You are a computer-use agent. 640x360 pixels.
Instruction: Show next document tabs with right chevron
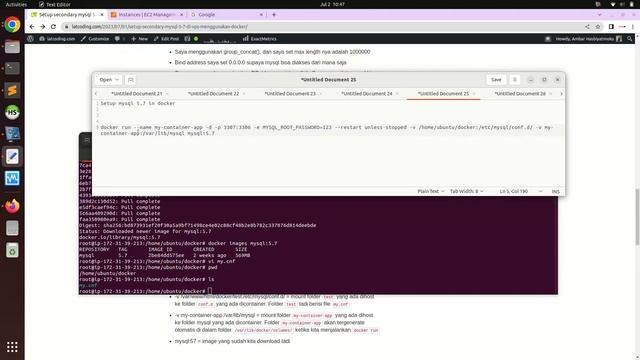point(561,94)
